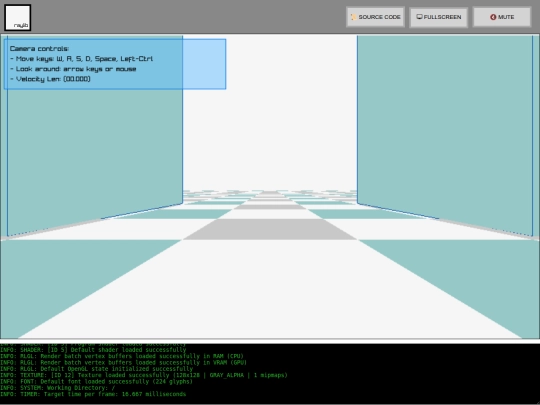Switch the demo to Fullscreen
This screenshot has height=405, width=540.
pyautogui.click(x=438, y=17)
